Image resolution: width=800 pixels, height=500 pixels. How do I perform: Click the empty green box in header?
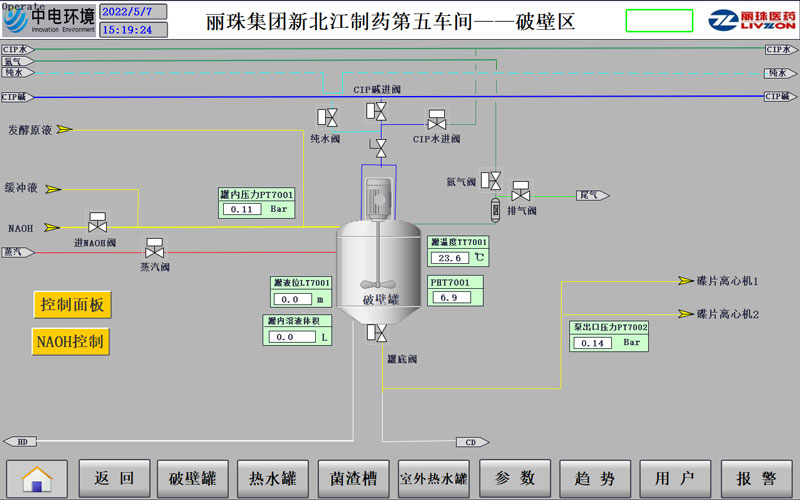tap(659, 21)
